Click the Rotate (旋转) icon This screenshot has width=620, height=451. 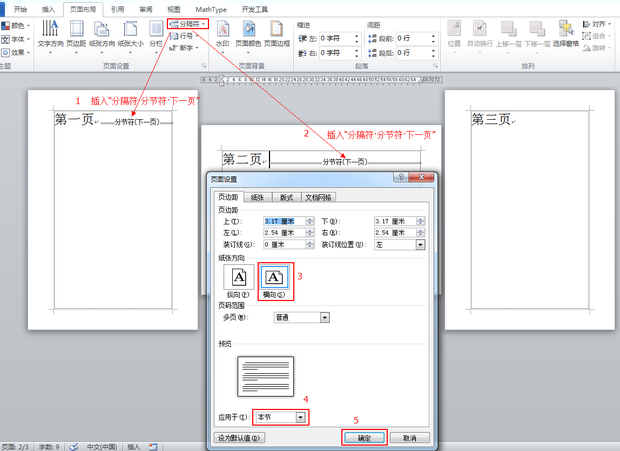point(596,48)
